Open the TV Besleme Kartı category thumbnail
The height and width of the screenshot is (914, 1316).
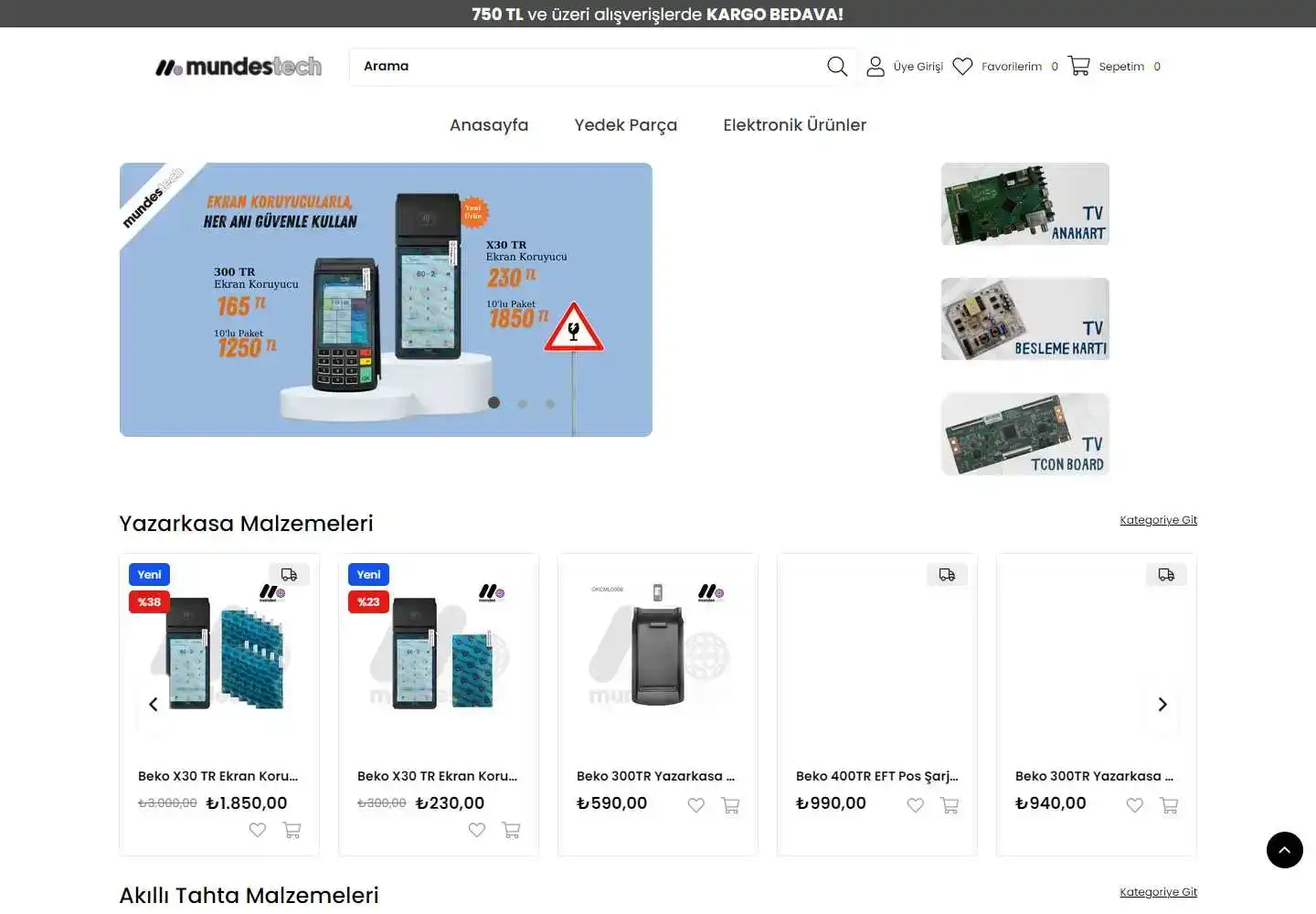1025,319
